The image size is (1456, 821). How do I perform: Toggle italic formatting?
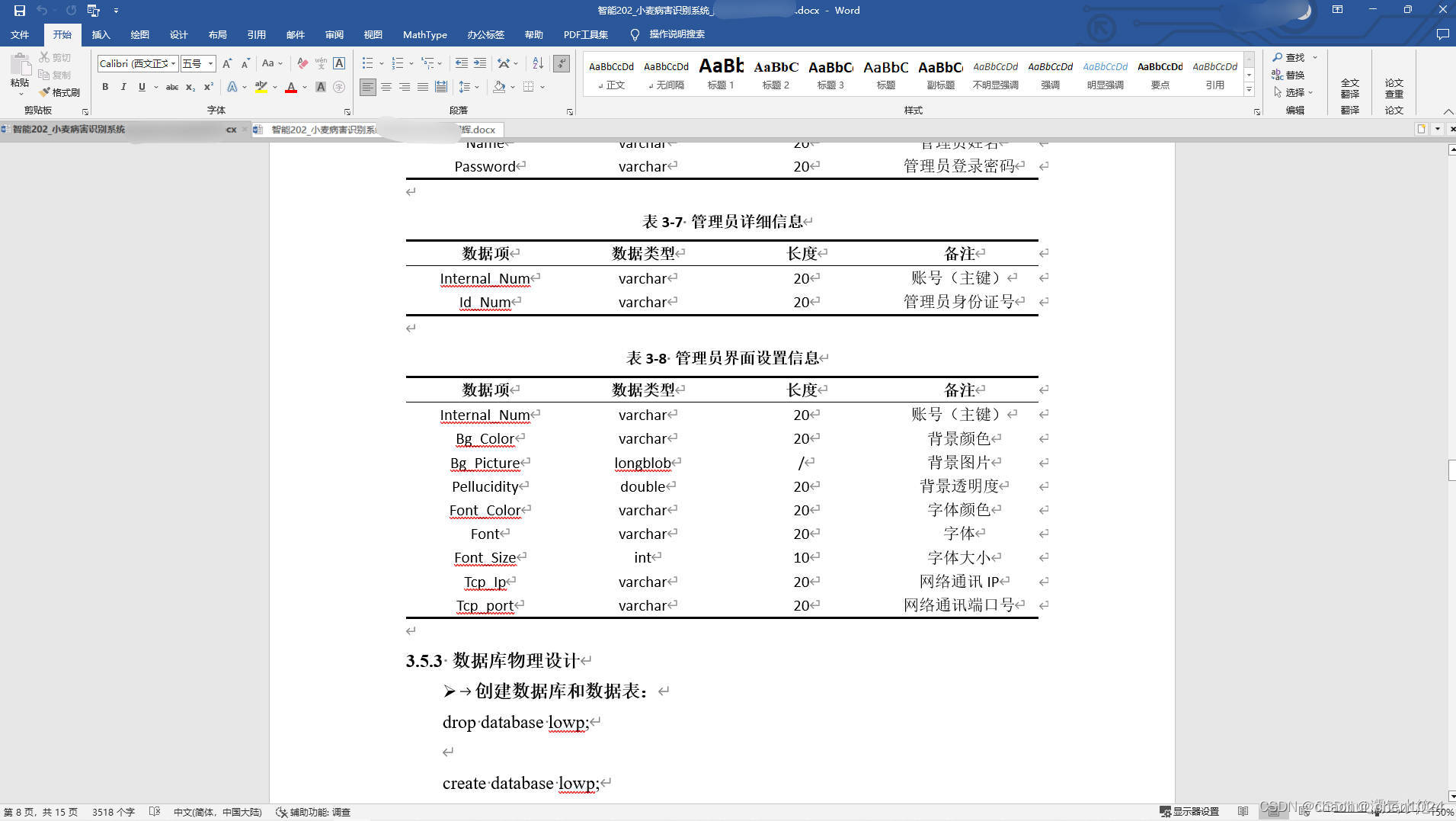[x=123, y=87]
